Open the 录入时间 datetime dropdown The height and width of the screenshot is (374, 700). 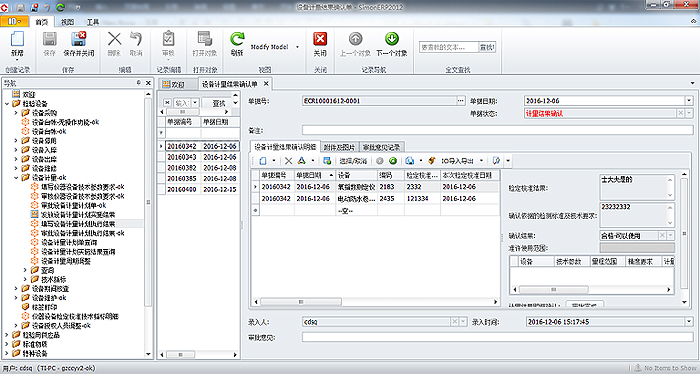(x=689, y=322)
